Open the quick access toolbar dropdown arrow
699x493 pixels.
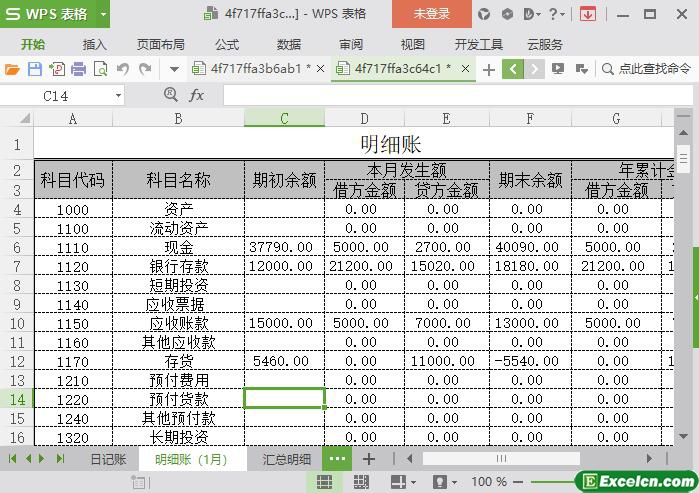174,70
